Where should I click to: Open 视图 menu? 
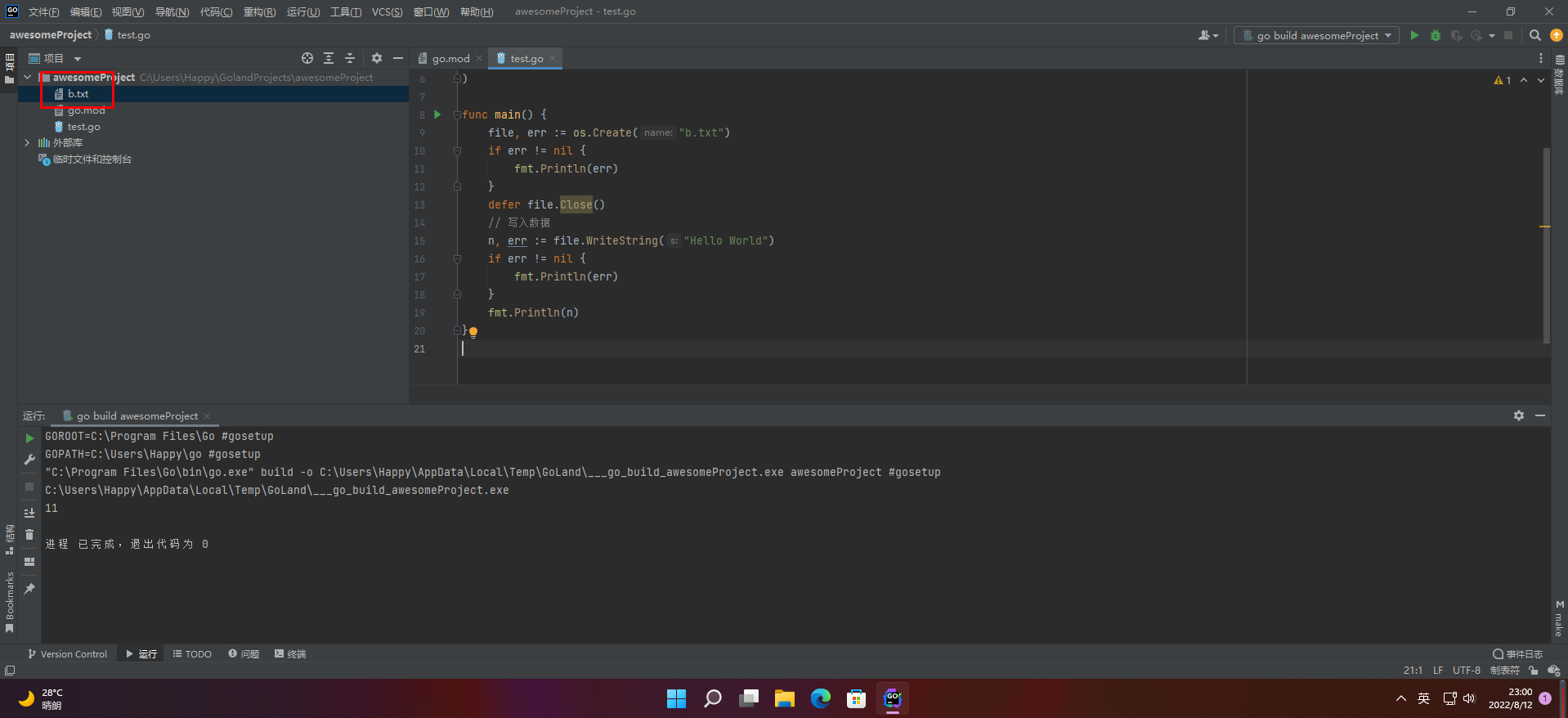tap(128, 11)
